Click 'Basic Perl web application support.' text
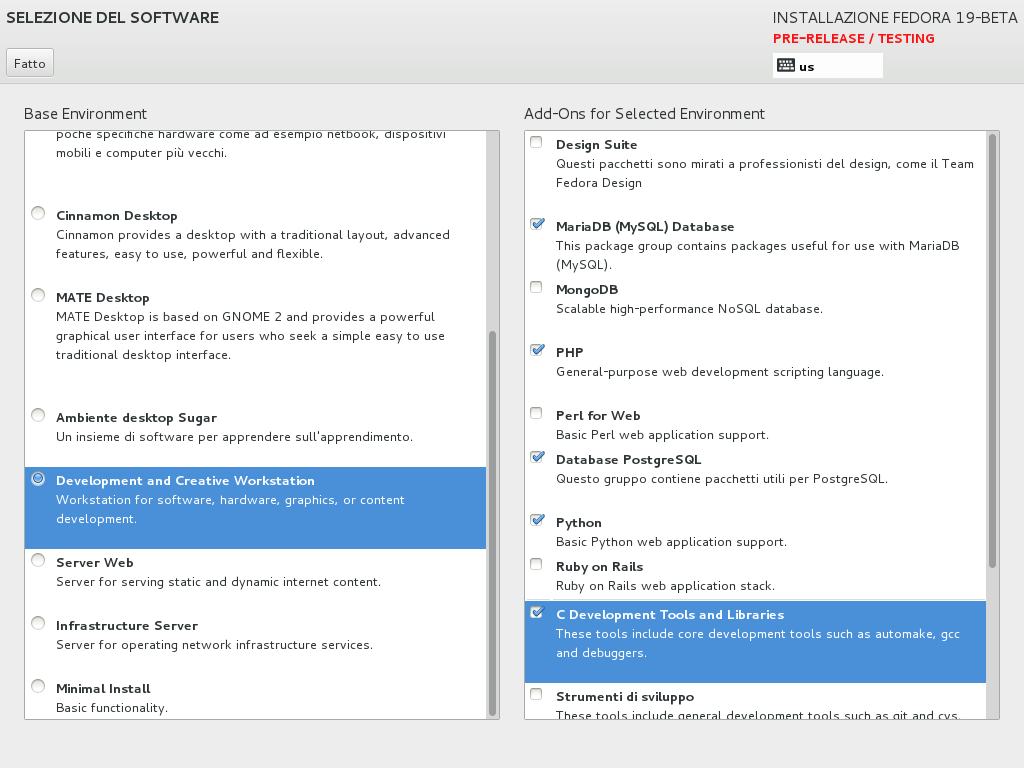This screenshot has height=768, width=1024. pyautogui.click(x=662, y=435)
